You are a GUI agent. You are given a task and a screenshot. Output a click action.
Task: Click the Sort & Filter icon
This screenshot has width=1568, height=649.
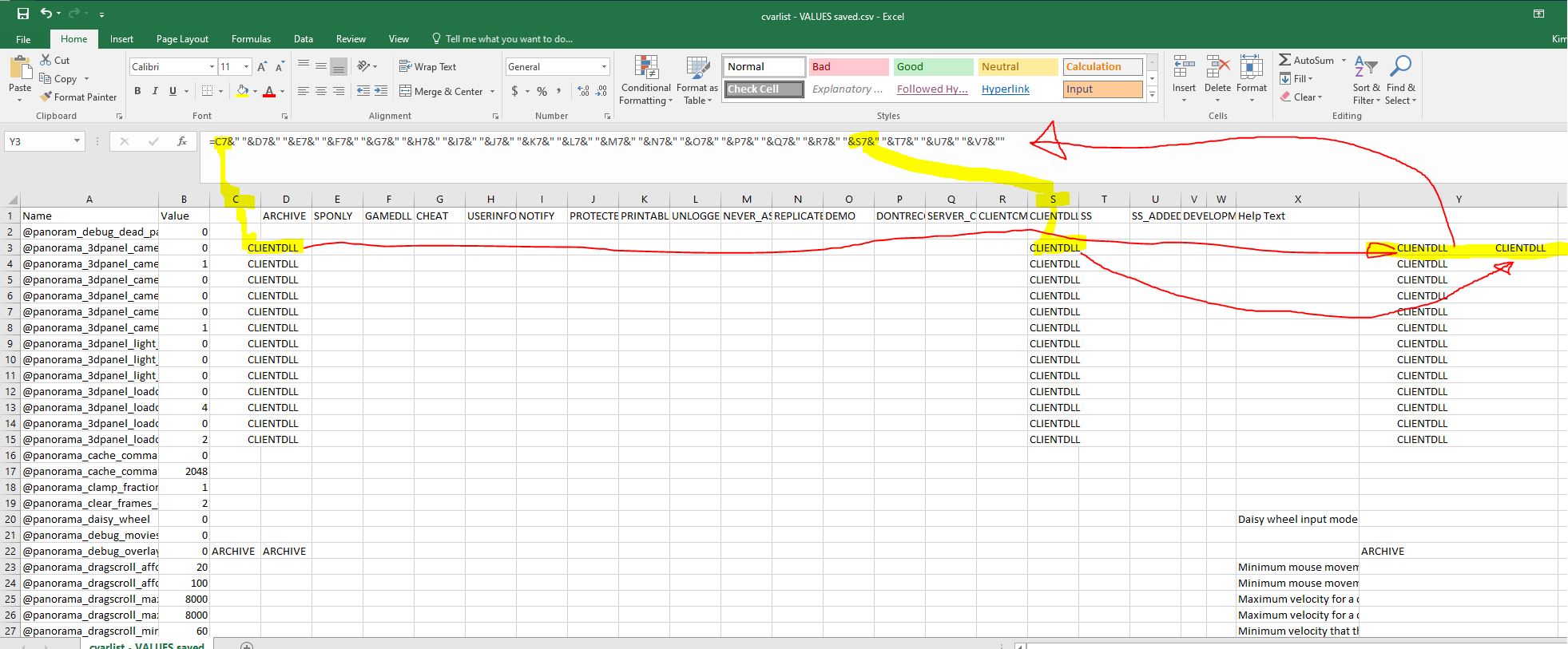pos(1366,81)
